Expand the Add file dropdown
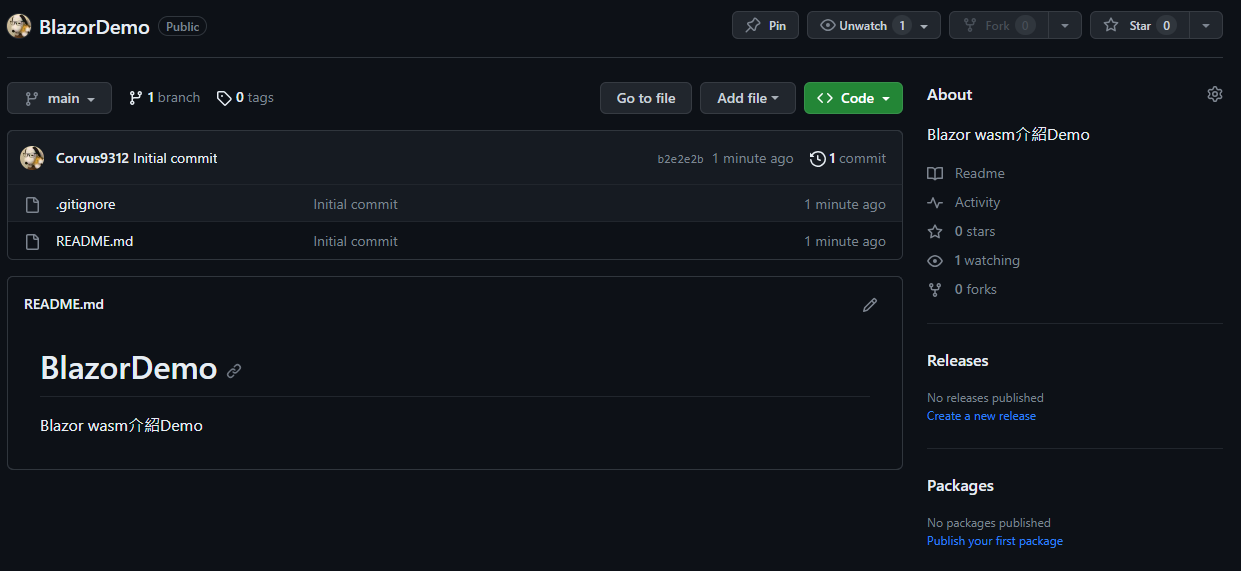The image size is (1241, 571). [x=748, y=98]
